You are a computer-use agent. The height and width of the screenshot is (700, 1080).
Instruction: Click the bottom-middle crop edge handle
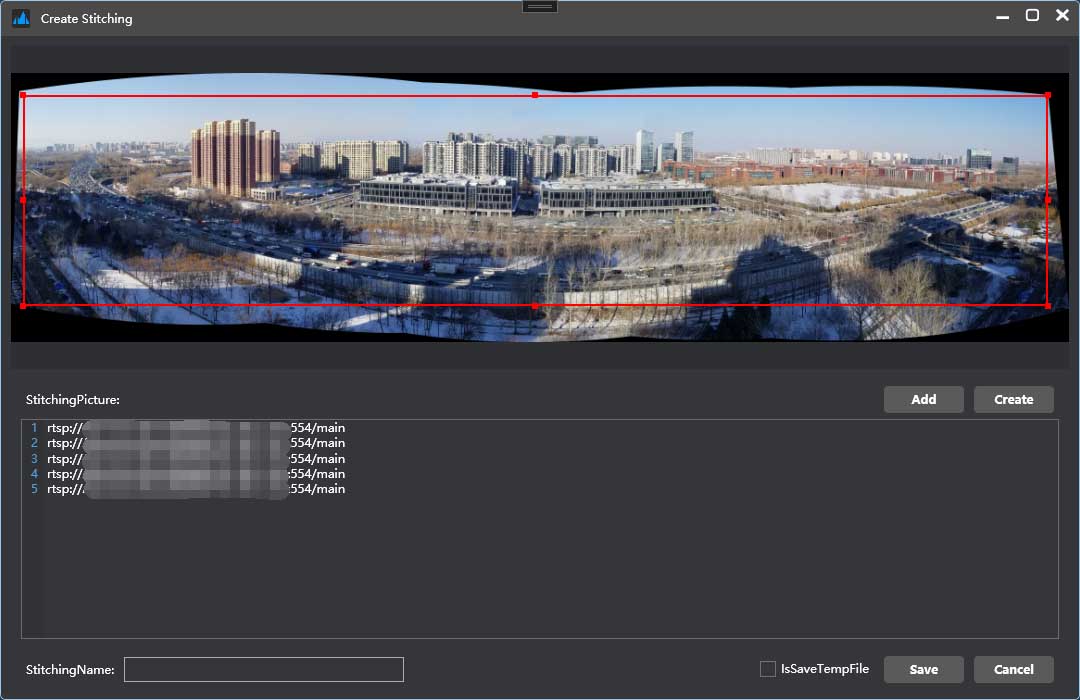[535, 305]
